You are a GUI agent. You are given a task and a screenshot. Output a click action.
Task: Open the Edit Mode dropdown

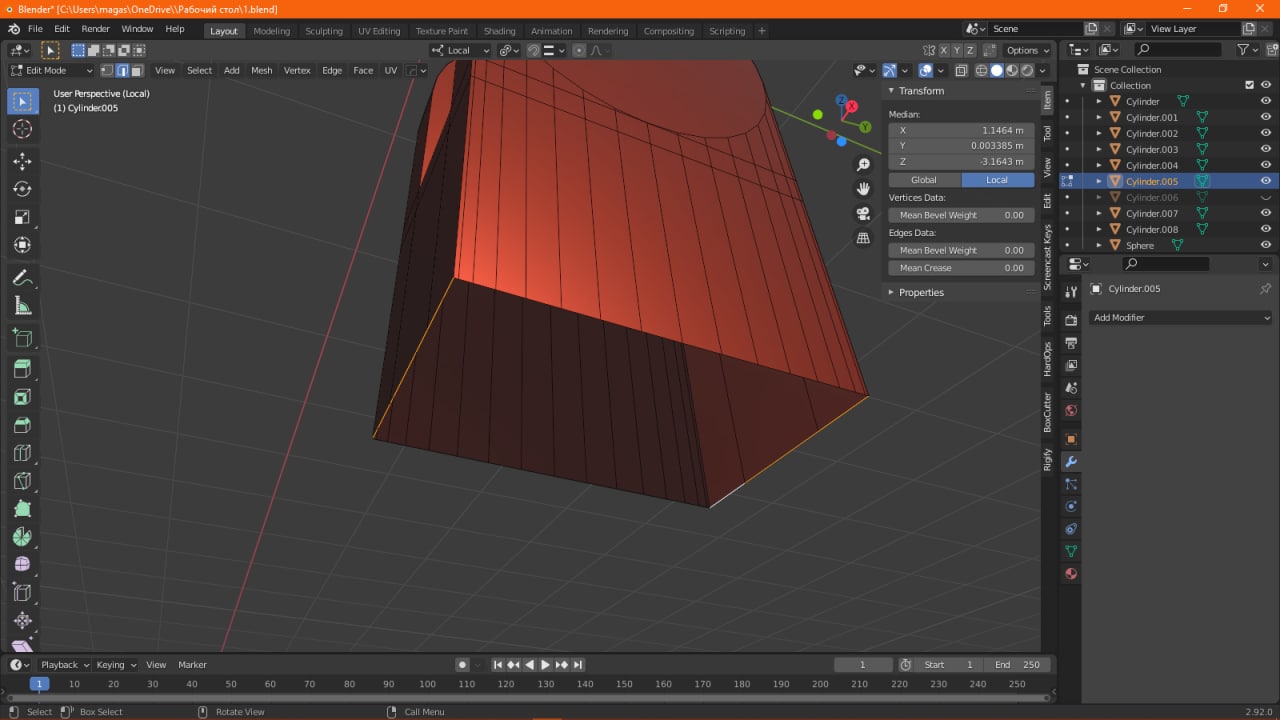[x=52, y=70]
